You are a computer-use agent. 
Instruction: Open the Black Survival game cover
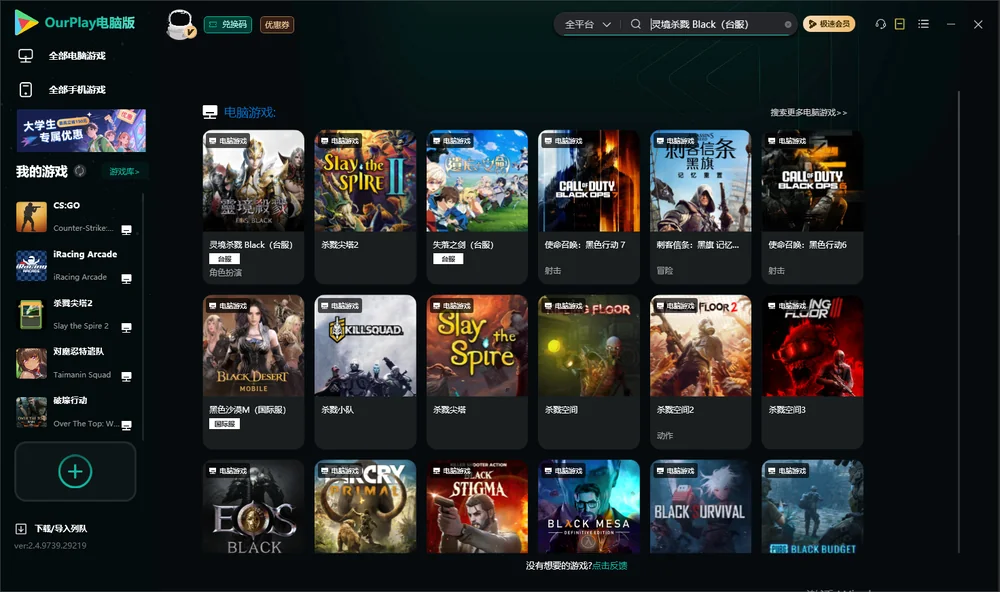click(701, 507)
